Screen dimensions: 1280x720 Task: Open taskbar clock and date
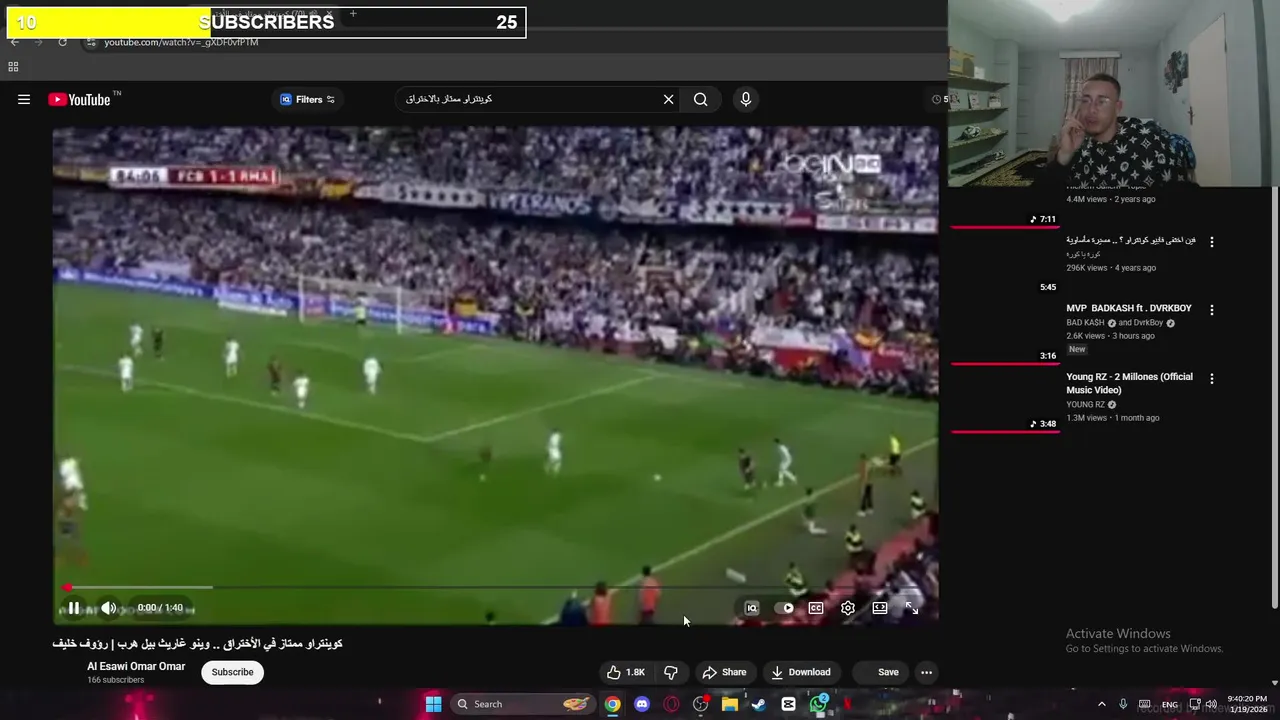click(1245, 704)
